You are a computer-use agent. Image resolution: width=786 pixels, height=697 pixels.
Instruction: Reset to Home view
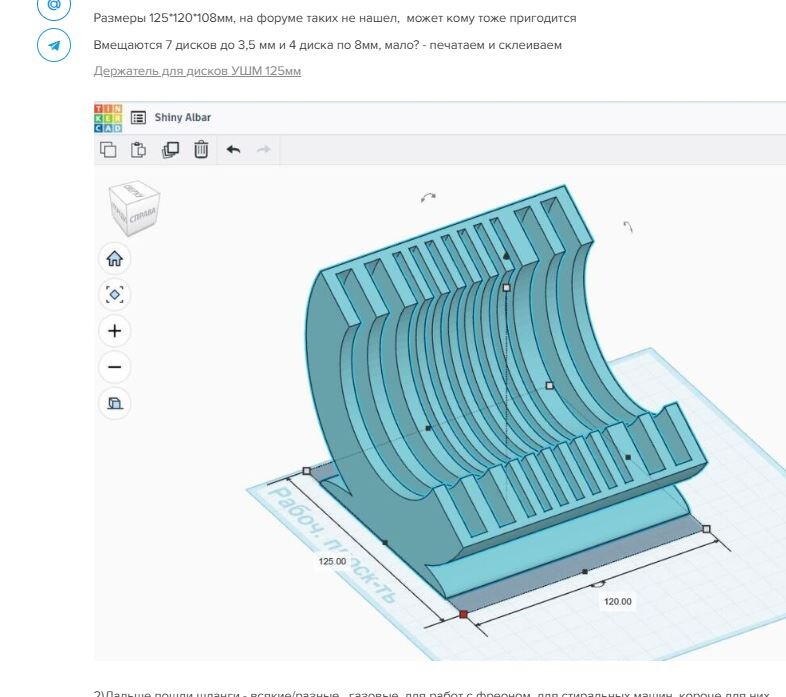[x=114, y=258]
